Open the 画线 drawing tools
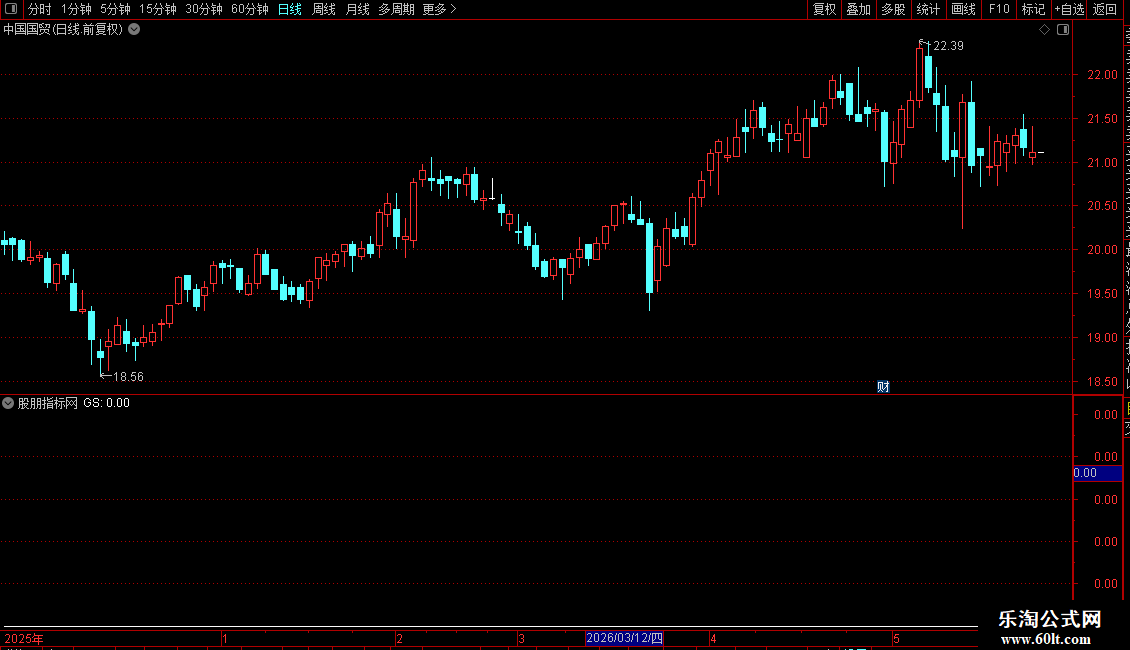The width and height of the screenshot is (1130, 650). [x=963, y=9]
